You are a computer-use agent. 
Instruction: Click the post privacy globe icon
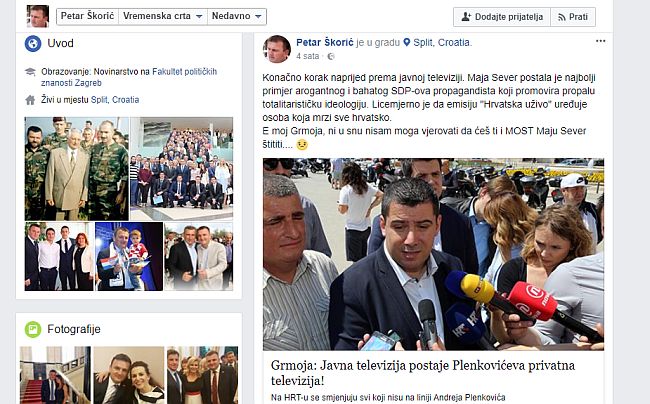tap(331, 56)
